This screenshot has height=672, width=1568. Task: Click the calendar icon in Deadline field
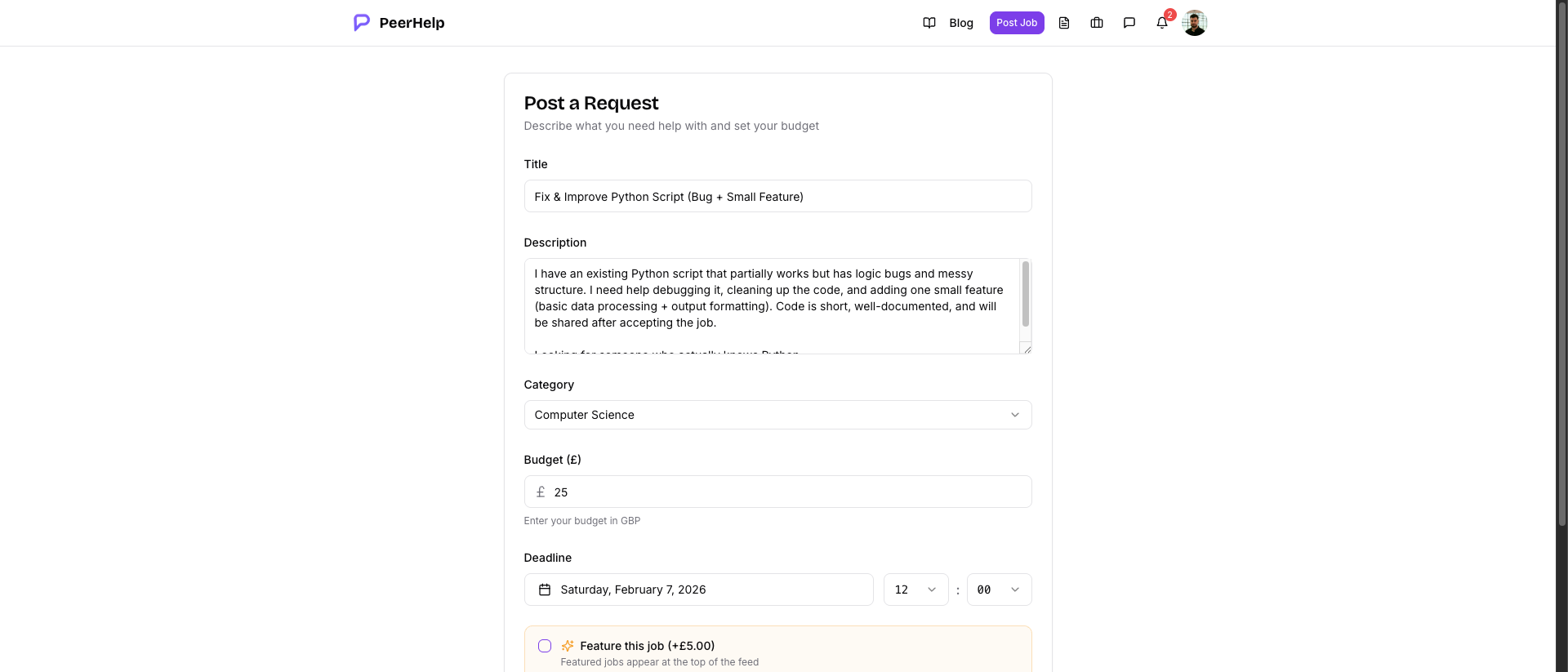point(545,590)
